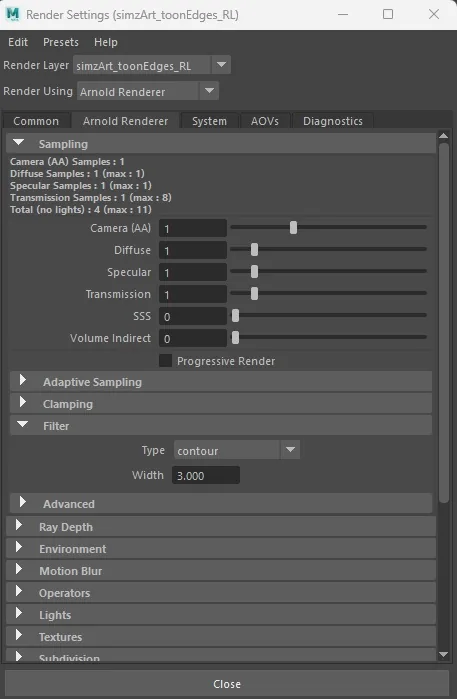457x699 pixels.
Task: Collapse the Sampling section
Action: pos(221,144)
